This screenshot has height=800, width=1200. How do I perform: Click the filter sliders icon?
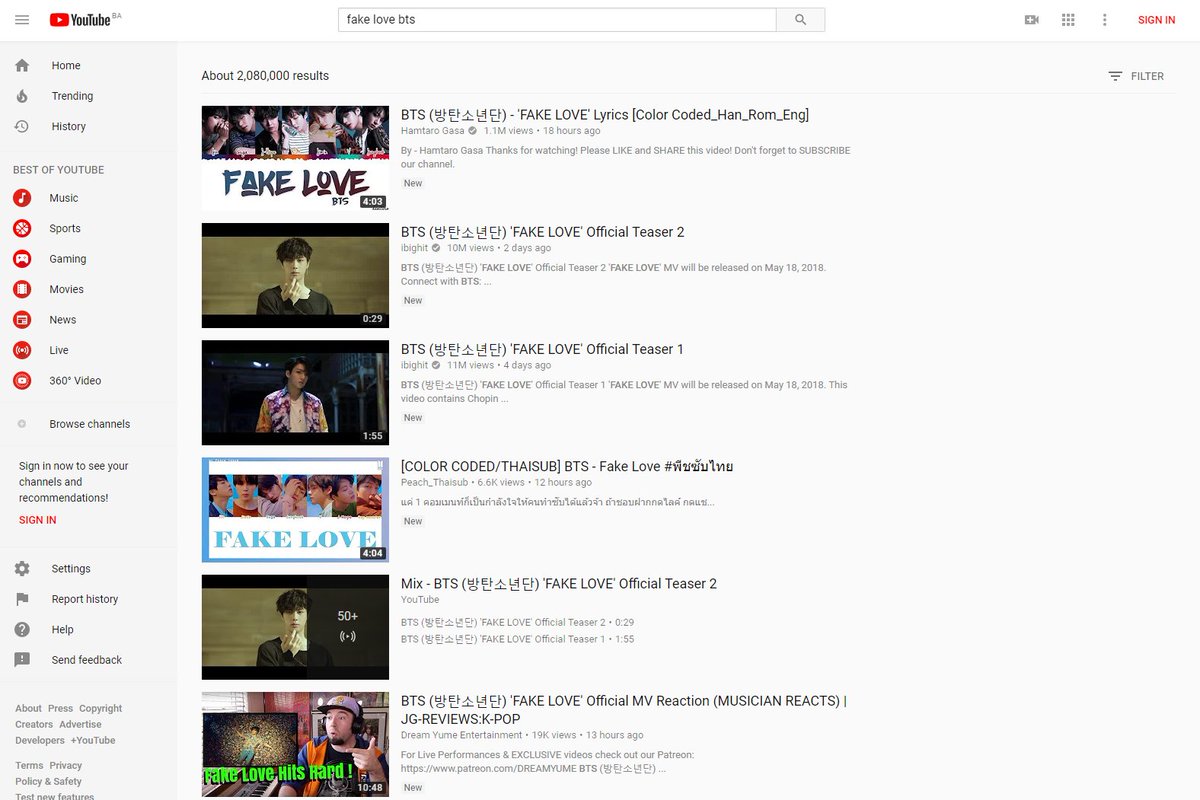pos(1115,76)
